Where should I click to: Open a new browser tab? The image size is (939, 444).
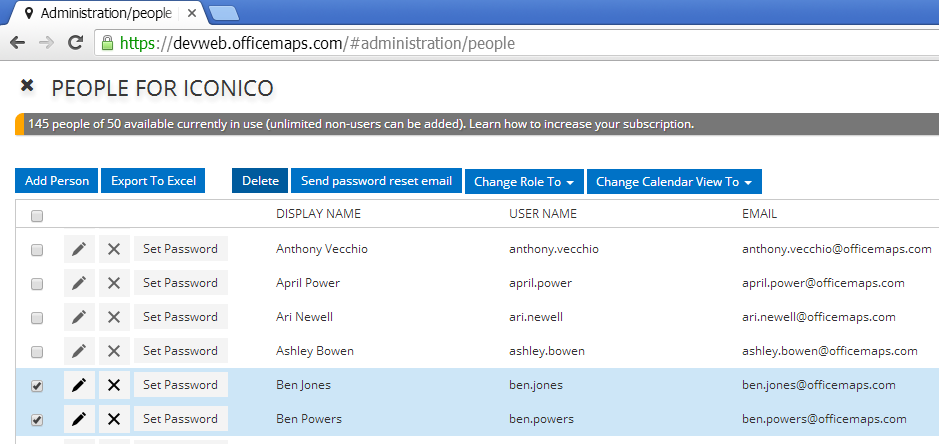pos(225,13)
